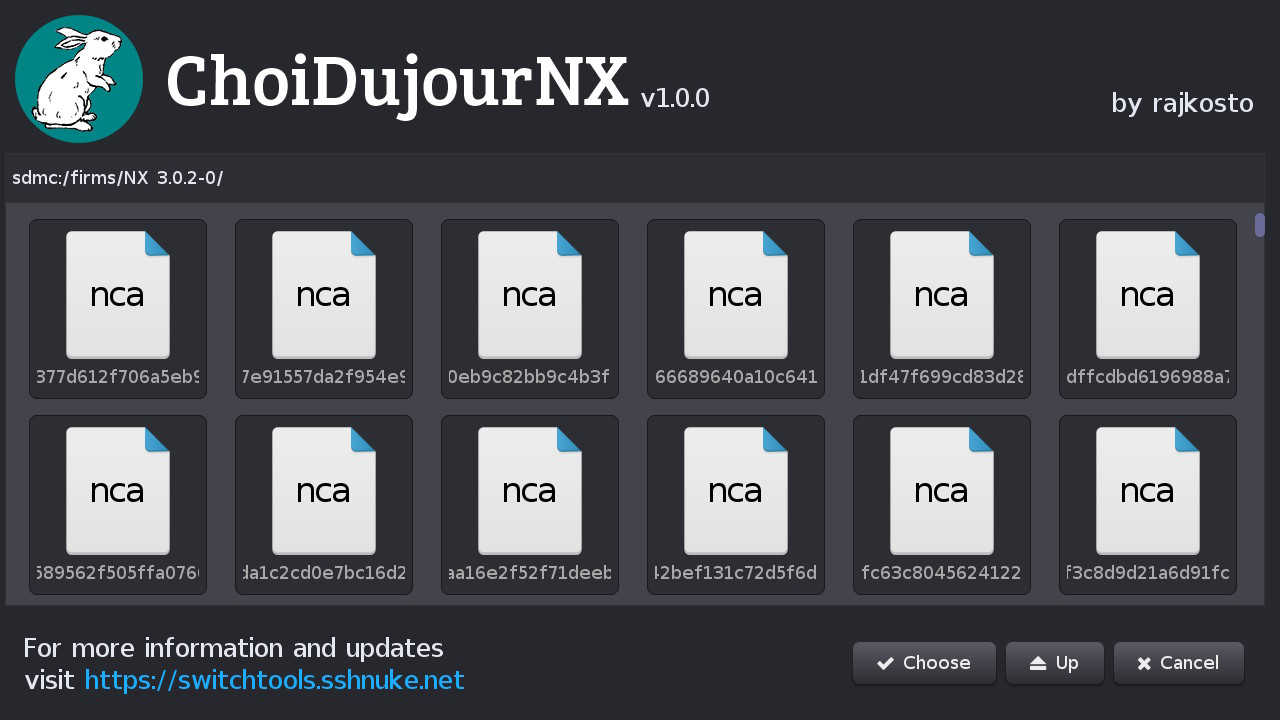Click the sdmc:/firms/NX 3.0.2-0/ path bar
This screenshot has height=720, width=1280.
(x=635, y=178)
